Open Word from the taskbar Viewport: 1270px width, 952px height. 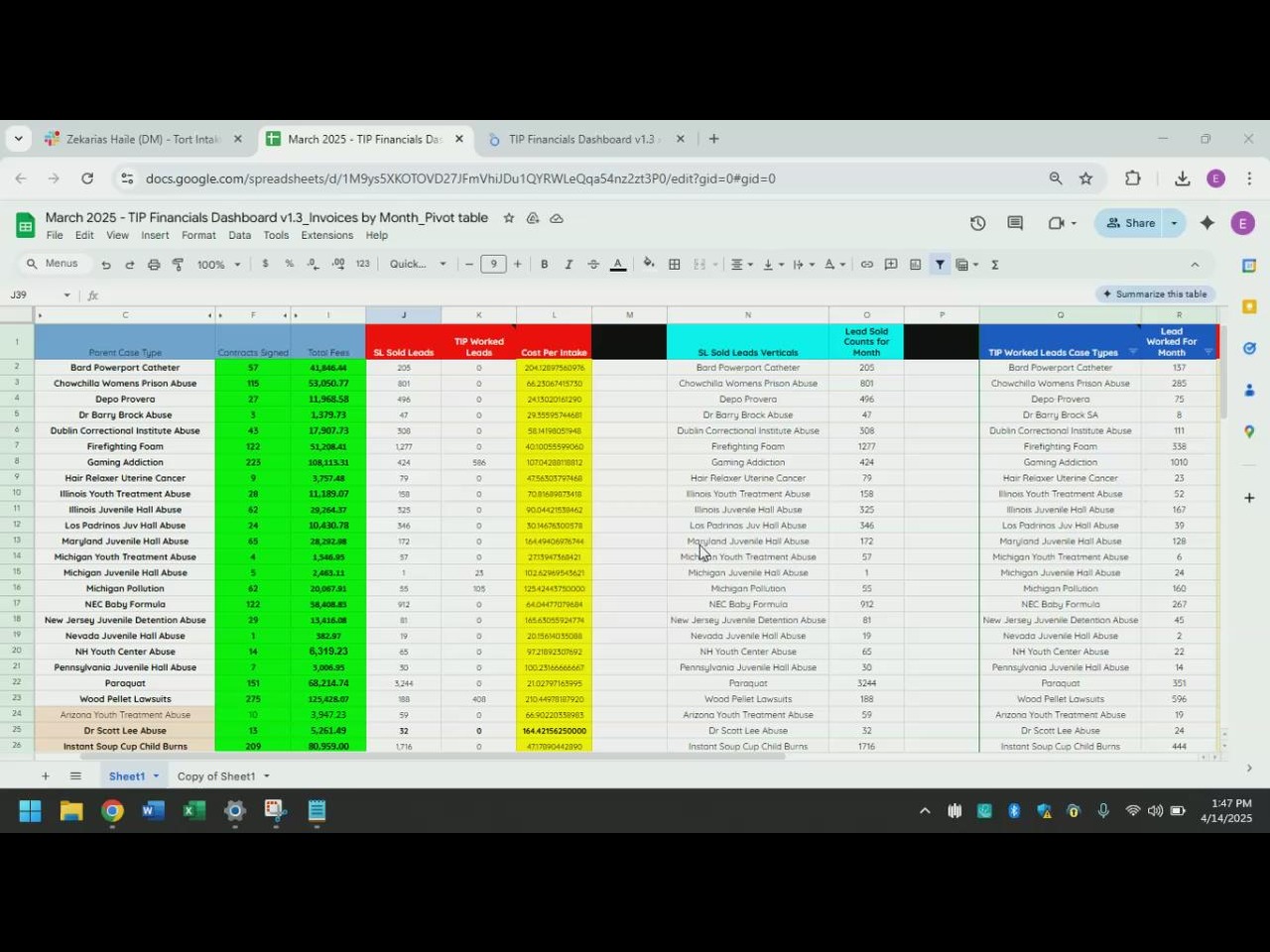tap(153, 811)
